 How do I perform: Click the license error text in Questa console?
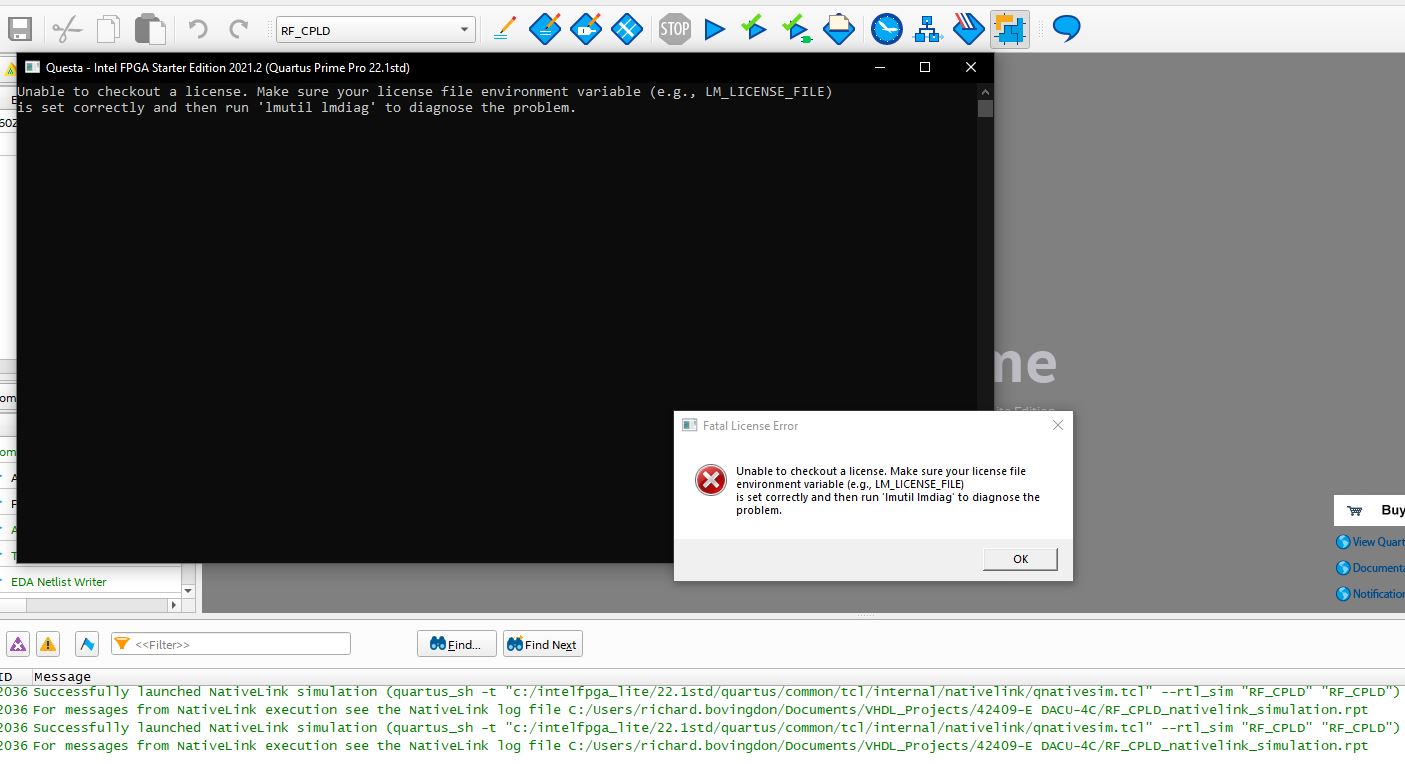pyautogui.click(x=424, y=100)
